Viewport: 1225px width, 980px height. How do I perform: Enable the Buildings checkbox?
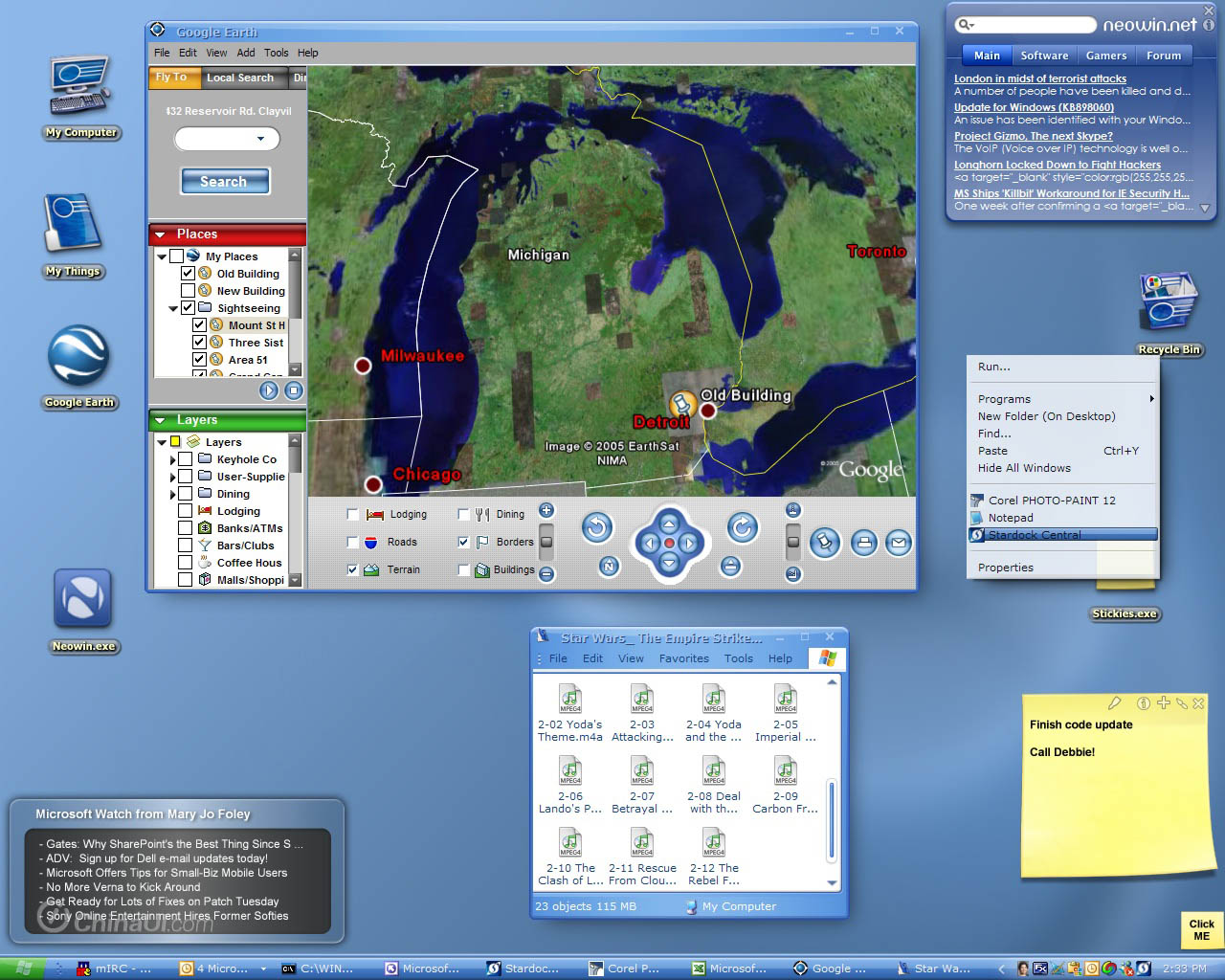[x=464, y=570]
